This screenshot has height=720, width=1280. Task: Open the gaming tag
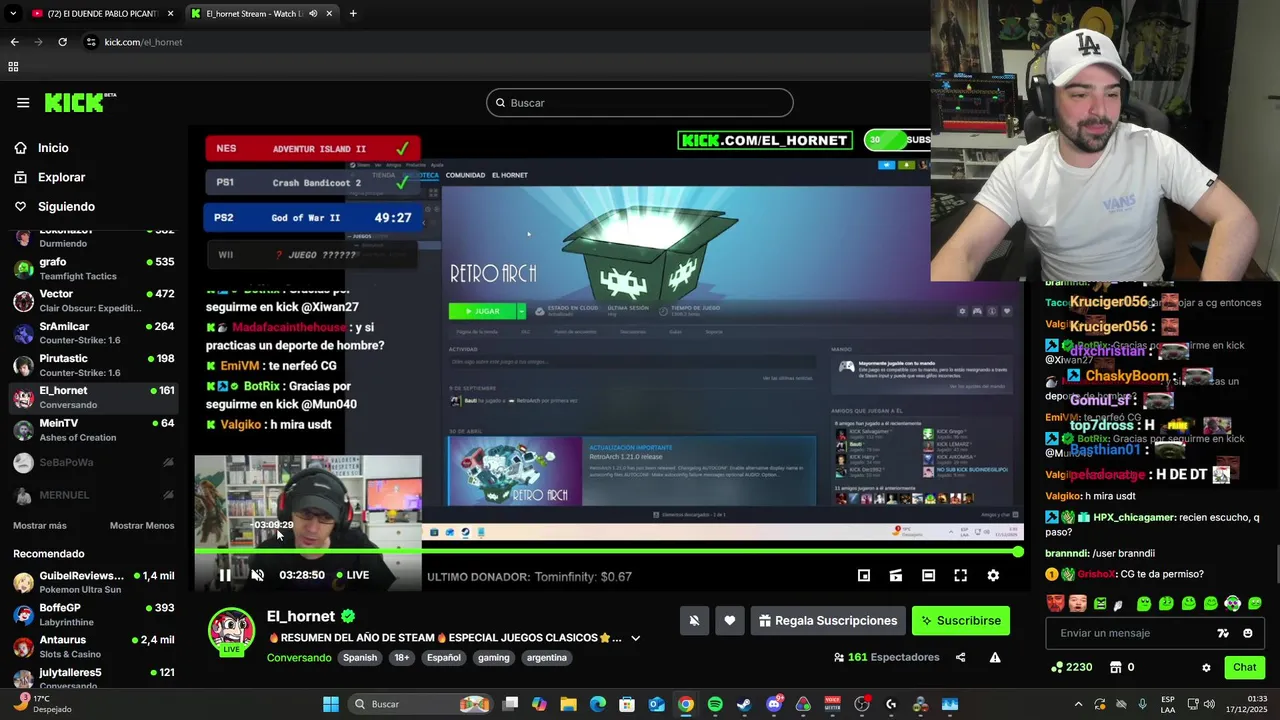[x=494, y=658]
